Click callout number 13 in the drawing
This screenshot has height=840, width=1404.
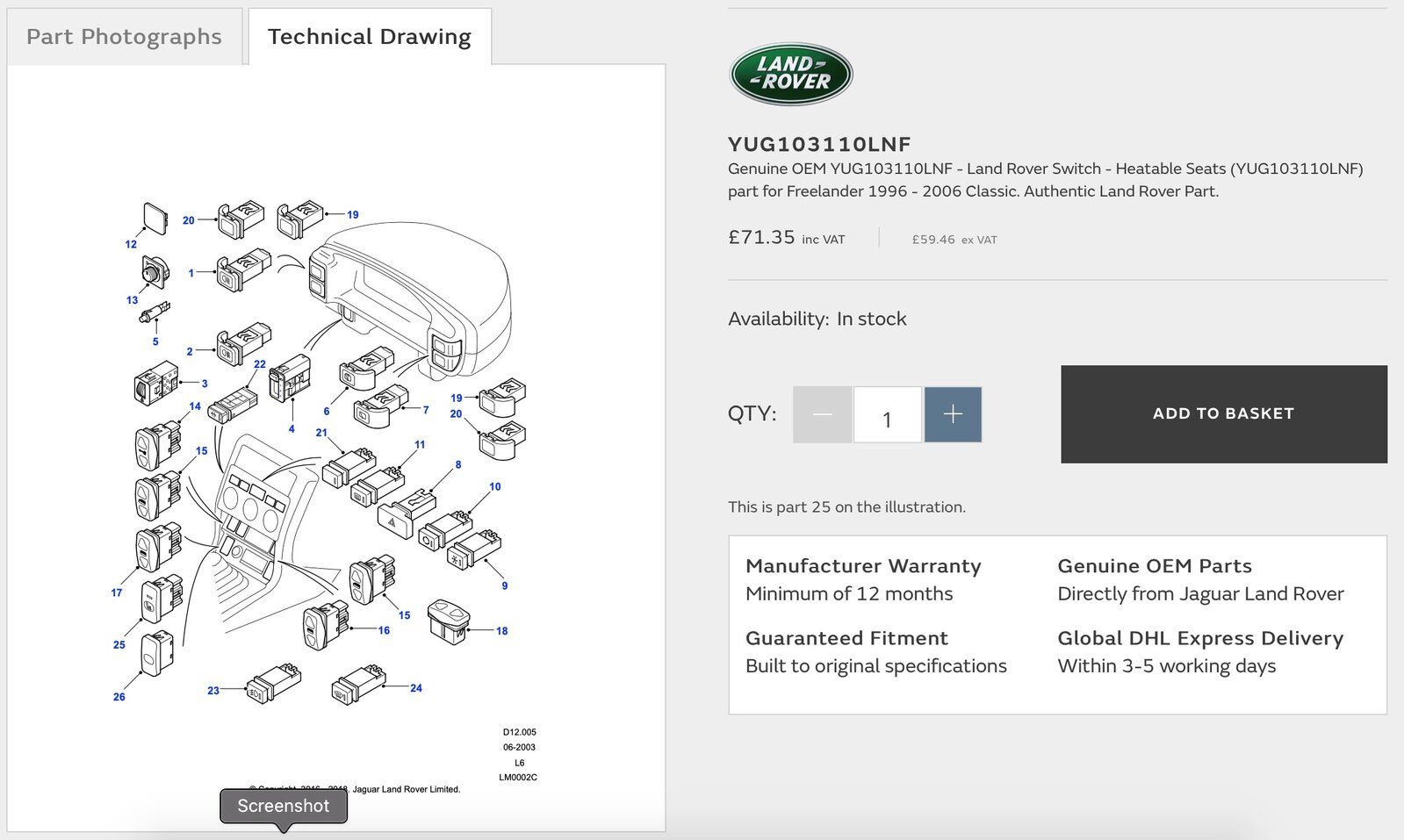(x=133, y=300)
